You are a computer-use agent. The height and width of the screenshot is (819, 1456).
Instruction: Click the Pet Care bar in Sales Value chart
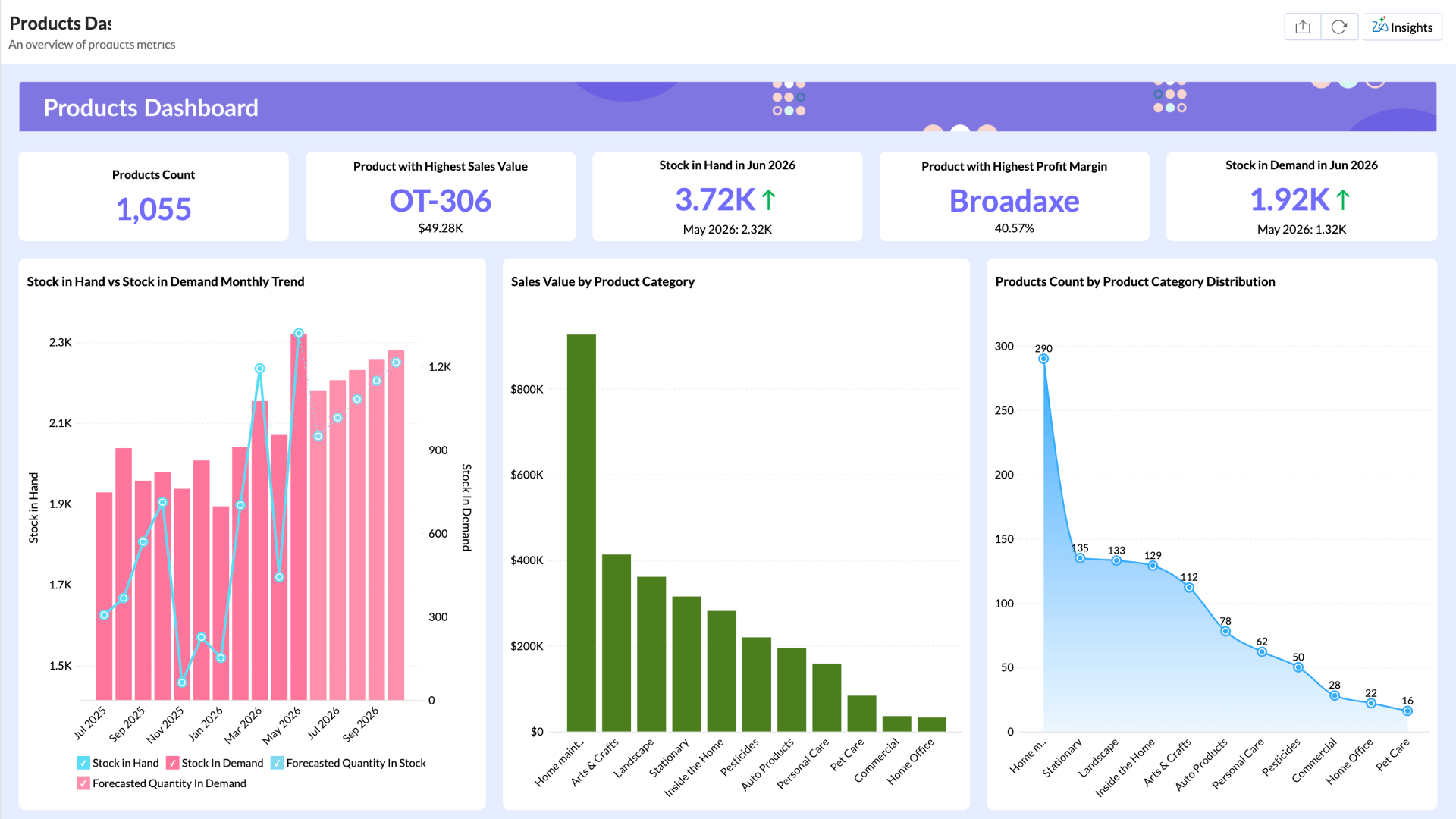[861, 714]
